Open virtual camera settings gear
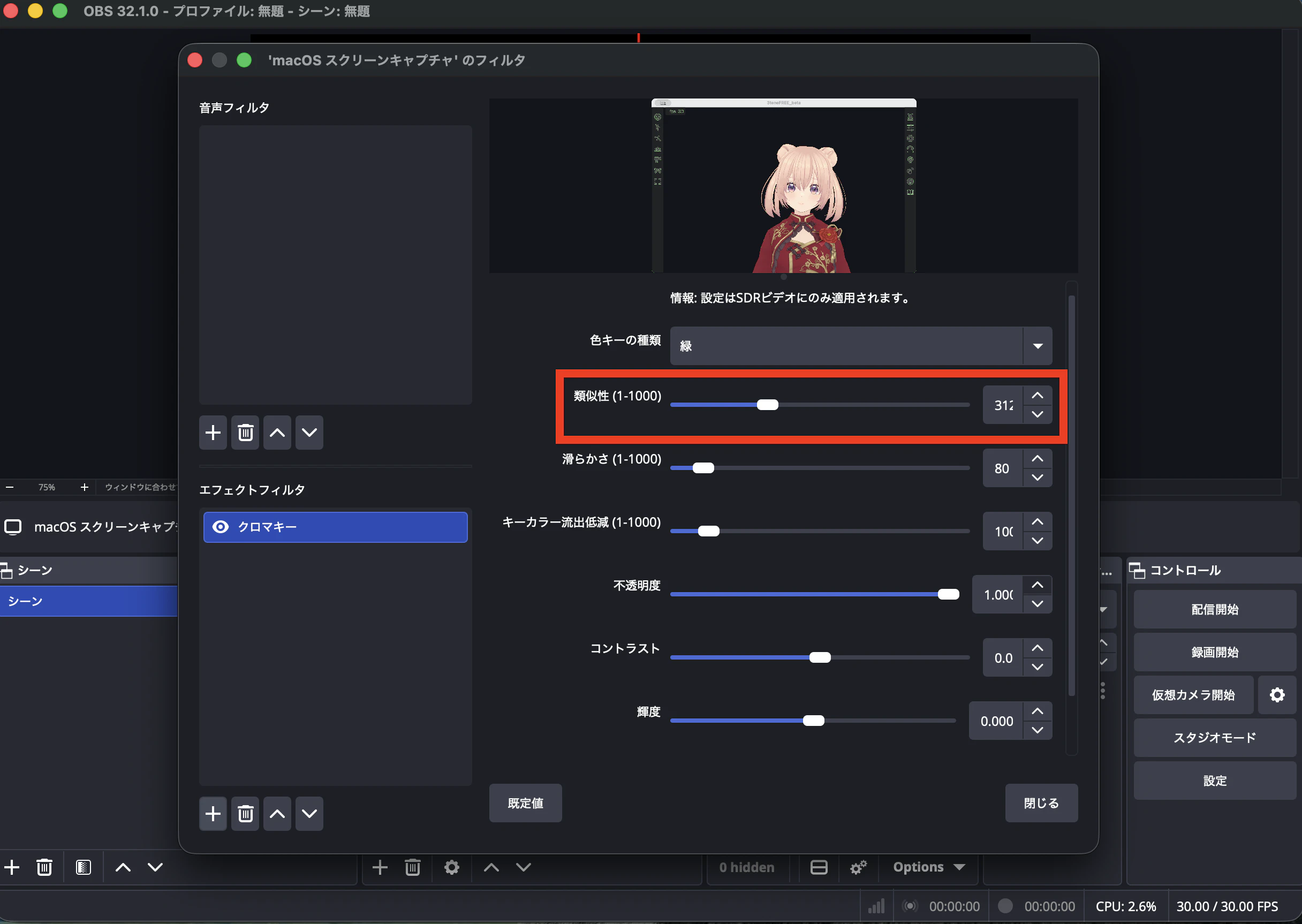The width and height of the screenshot is (1302, 924). tap(1277, 695)
